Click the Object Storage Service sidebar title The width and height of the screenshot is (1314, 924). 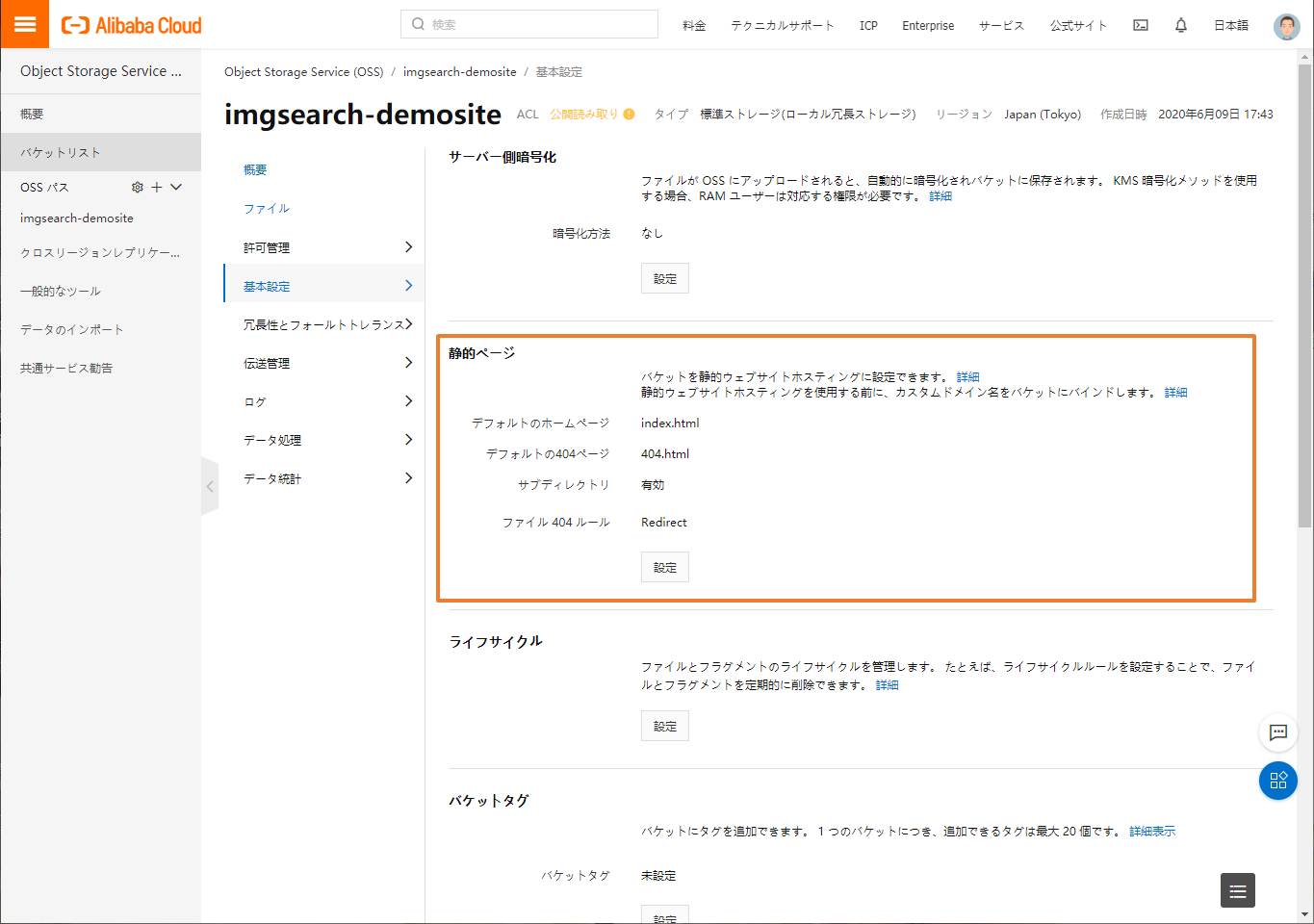coord(100,71)
